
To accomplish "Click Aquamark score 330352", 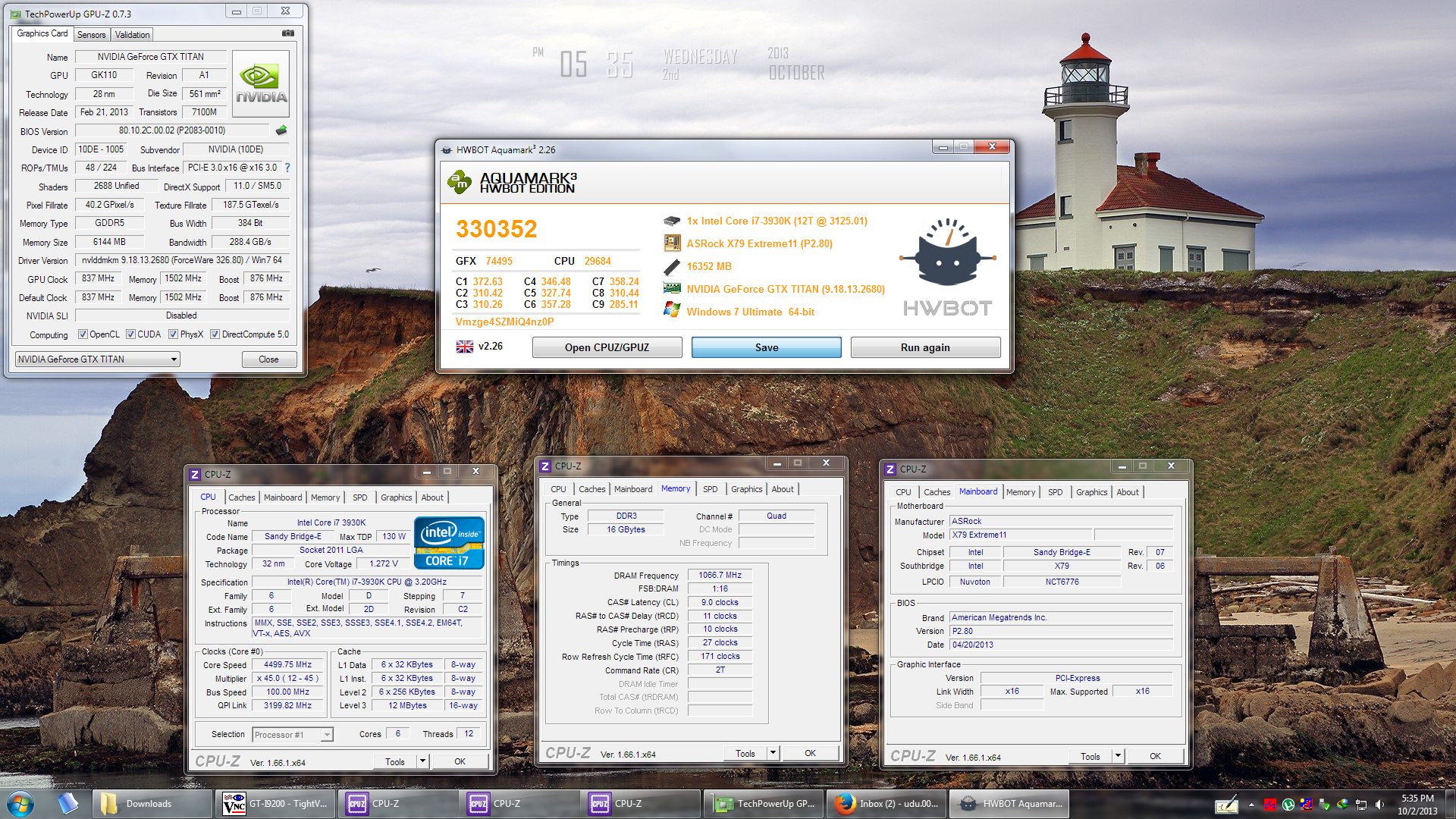I will [x=496, y=229].
